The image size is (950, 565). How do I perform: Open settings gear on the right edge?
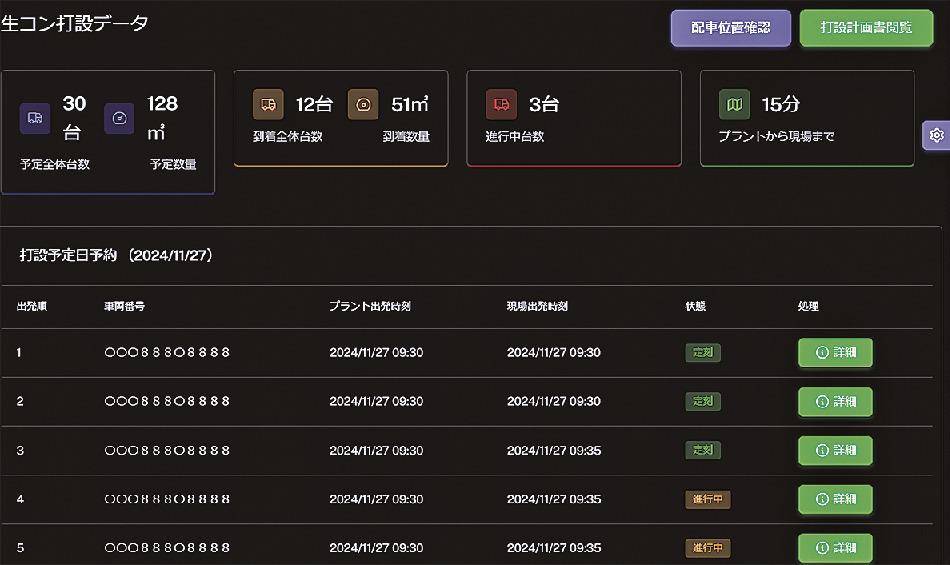(937, 135)
